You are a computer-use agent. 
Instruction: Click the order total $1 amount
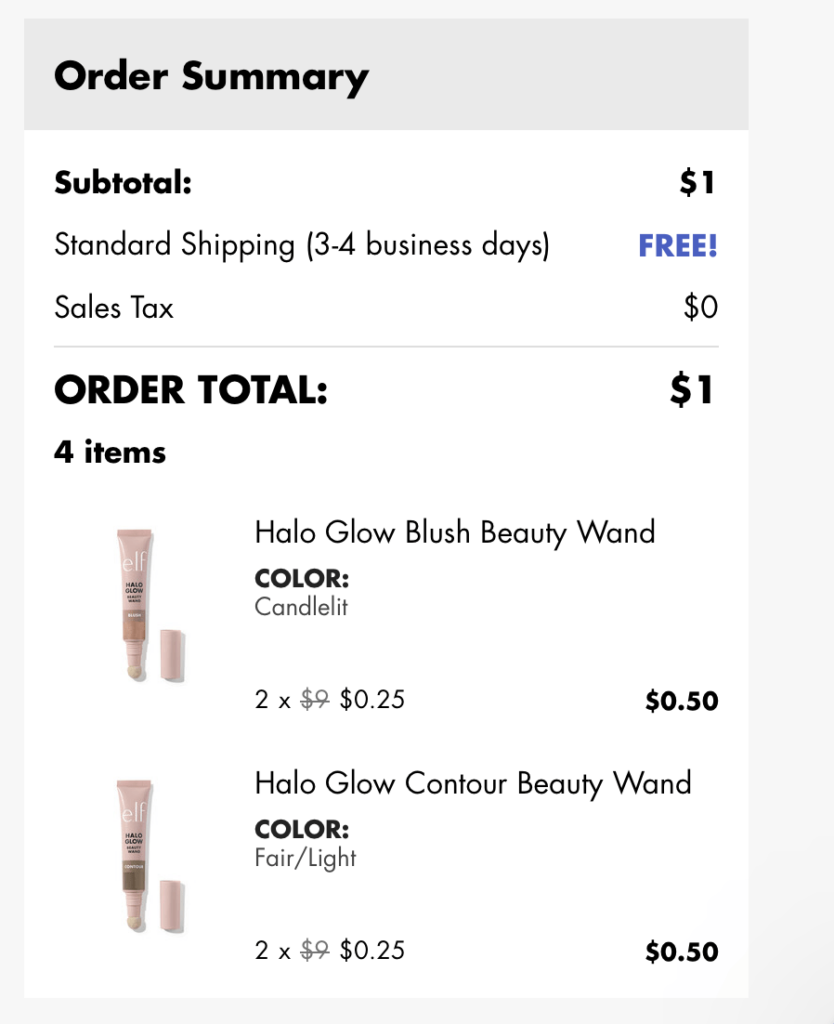tap(692, 391)
